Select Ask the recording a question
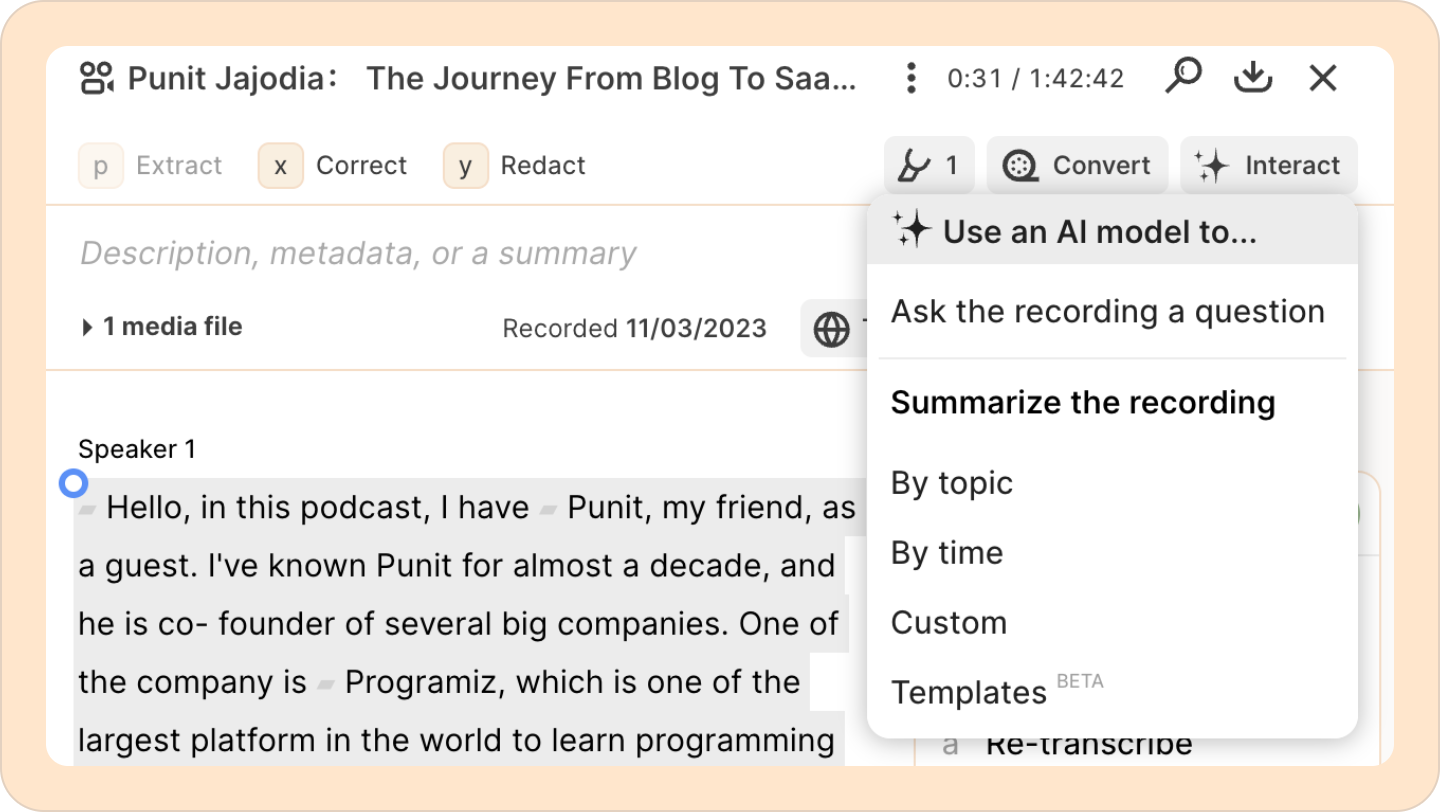The image size is (1440, 812). pyautogui.click(x=1108, y=312)
